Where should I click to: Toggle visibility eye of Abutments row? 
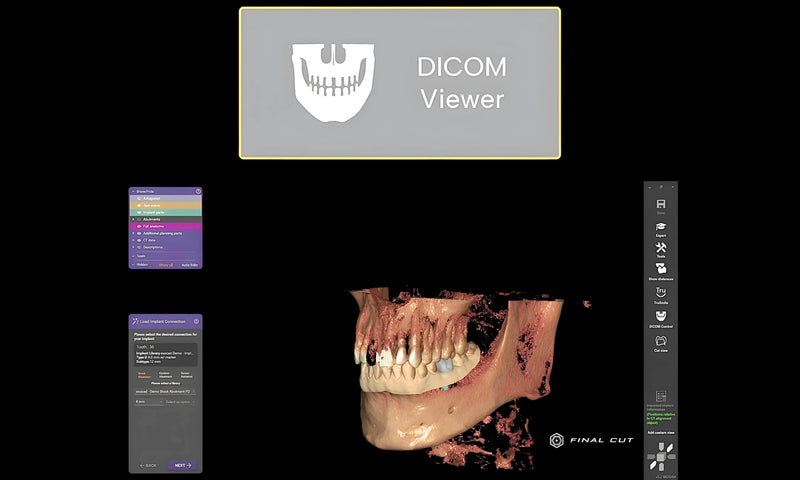[x=139, y=219]
